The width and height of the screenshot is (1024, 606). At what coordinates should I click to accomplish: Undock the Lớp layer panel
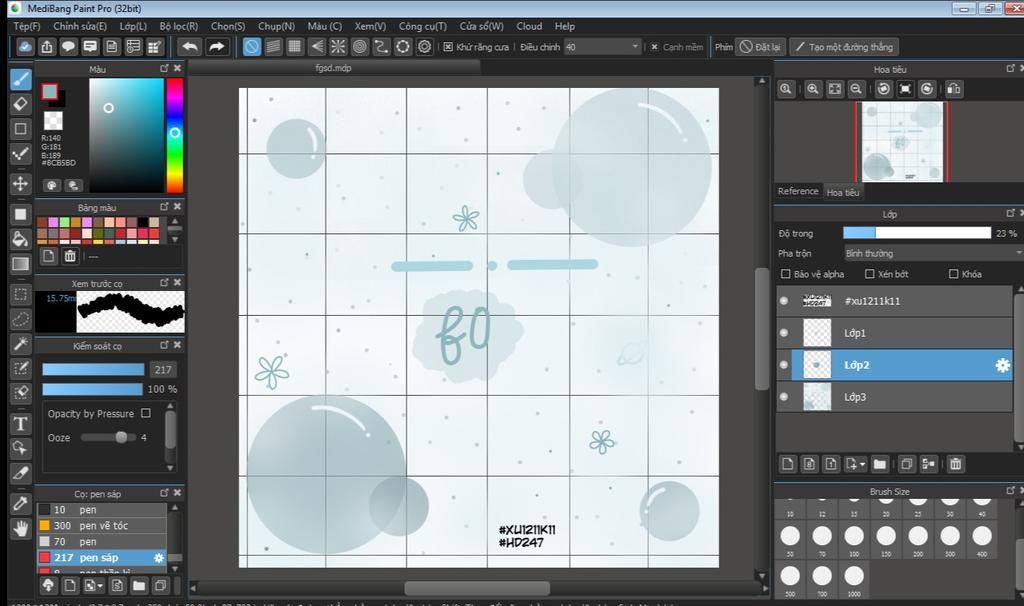(x=1010, y=214)
